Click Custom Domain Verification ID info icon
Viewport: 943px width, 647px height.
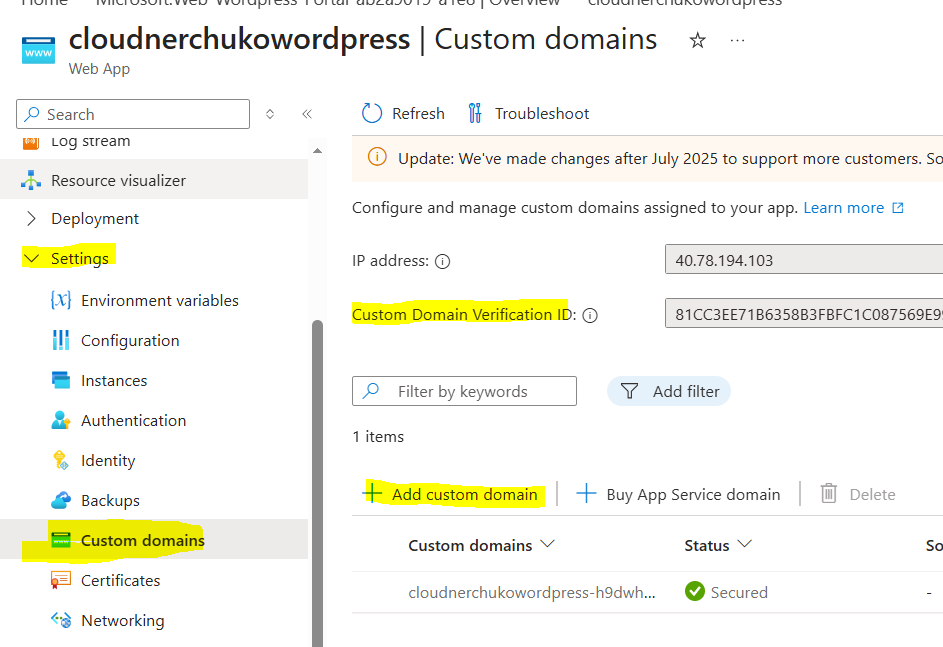[590, 316]
